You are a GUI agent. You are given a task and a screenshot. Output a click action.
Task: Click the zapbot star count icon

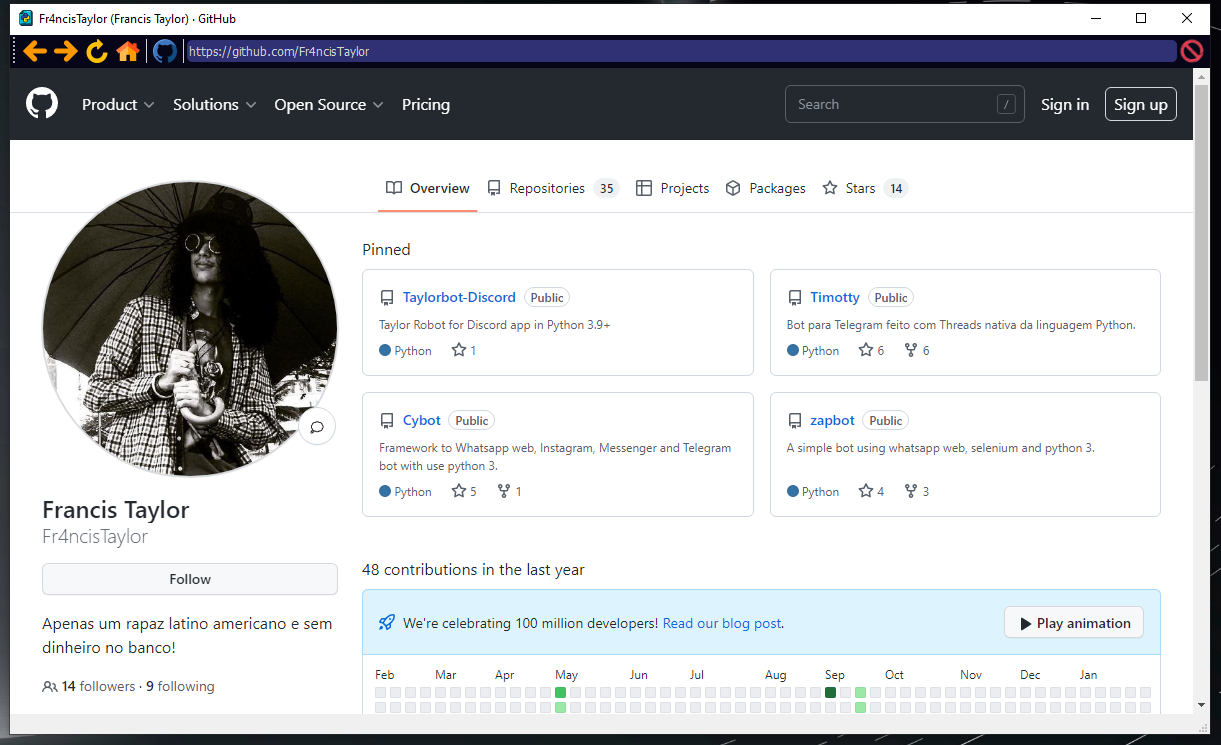pyautogui.click(x=866, y=491)
